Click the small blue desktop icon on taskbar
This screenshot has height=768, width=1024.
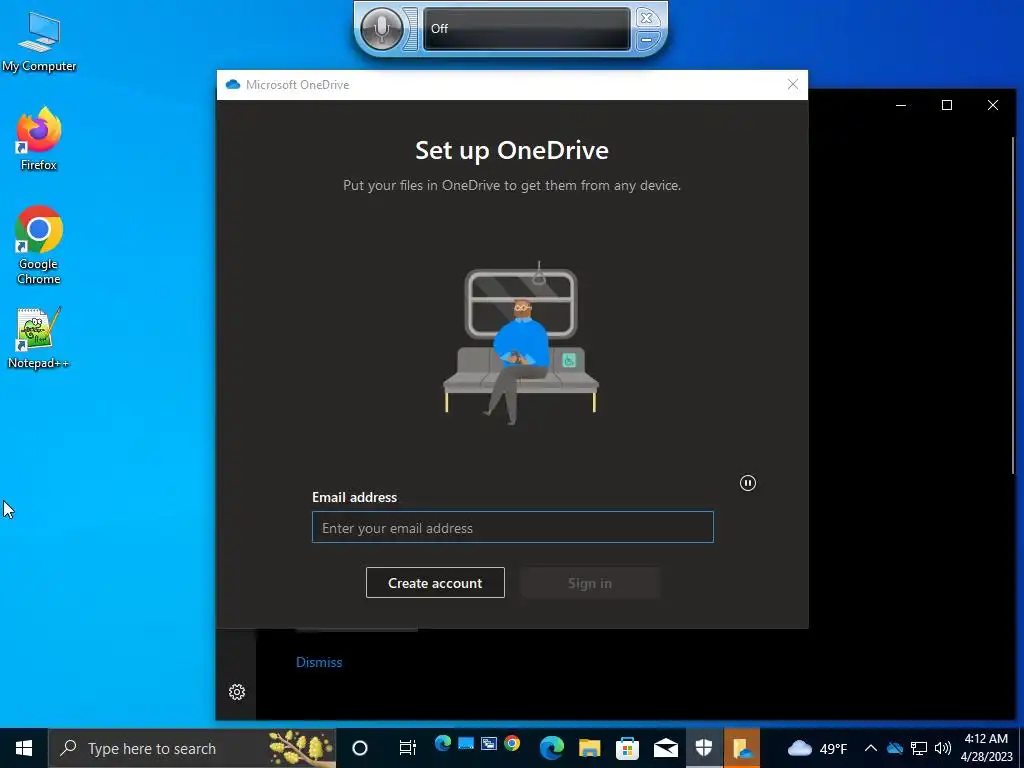[466, 743]
